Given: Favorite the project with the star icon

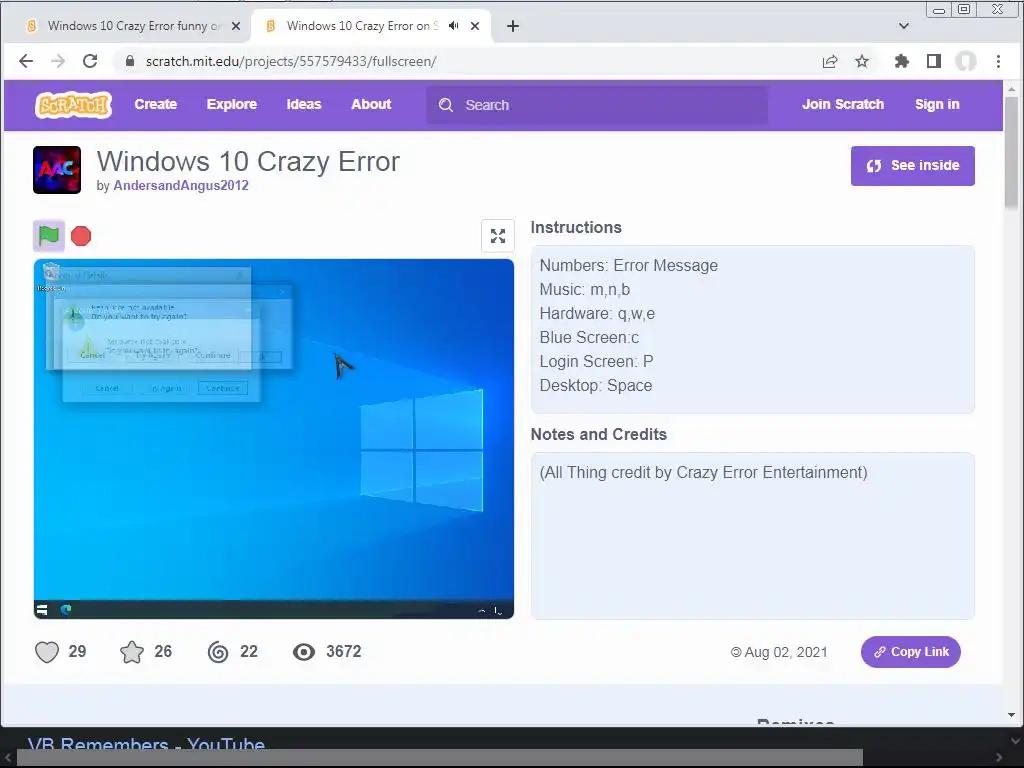Looking at the screenshot, I should 132,652.
